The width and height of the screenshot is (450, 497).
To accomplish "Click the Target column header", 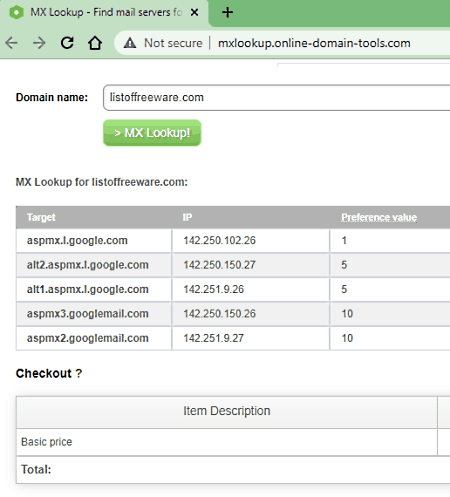I will click(41, 217).
